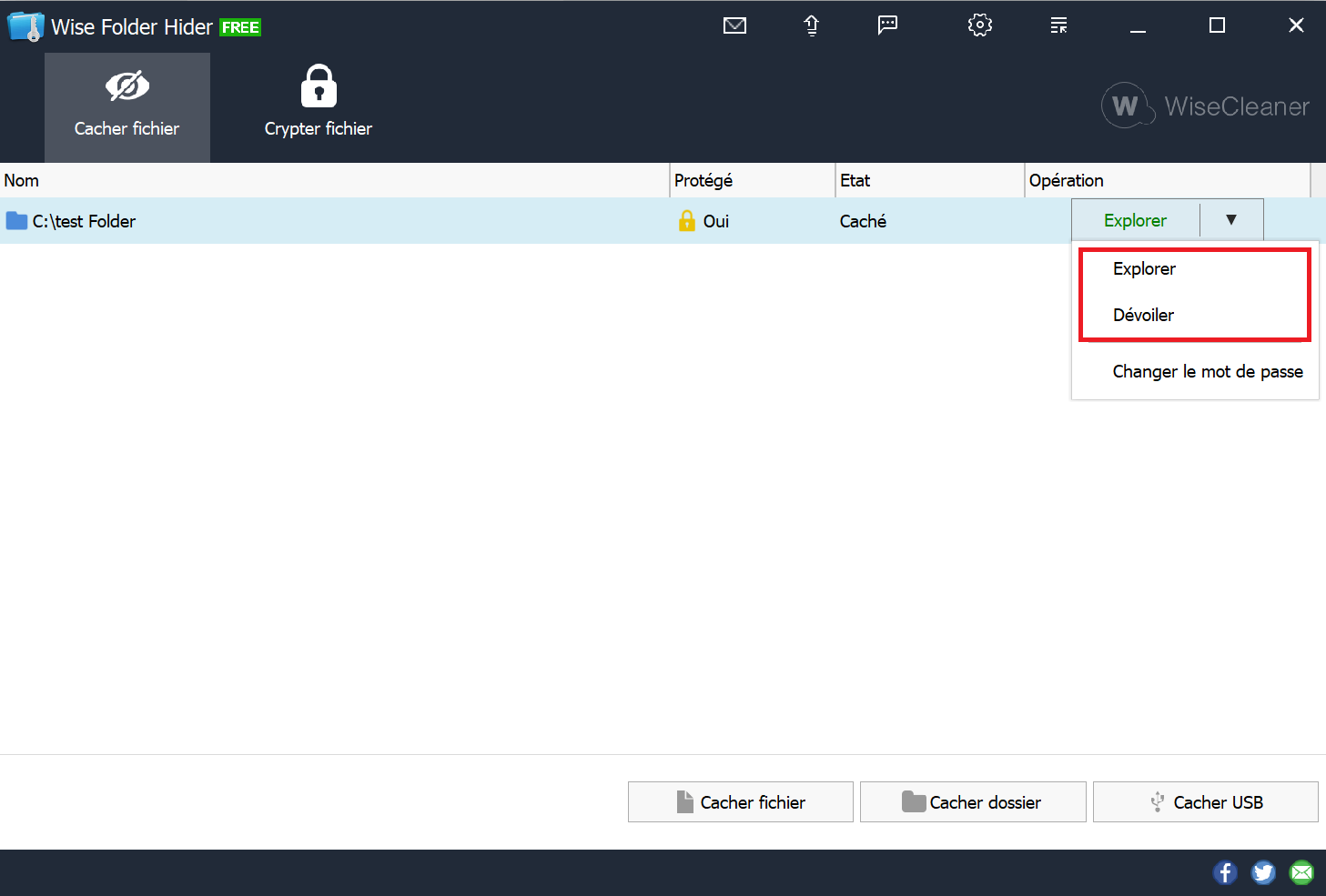
Task: Click the upgrade arrow icon in title bar
Action: 812,25
